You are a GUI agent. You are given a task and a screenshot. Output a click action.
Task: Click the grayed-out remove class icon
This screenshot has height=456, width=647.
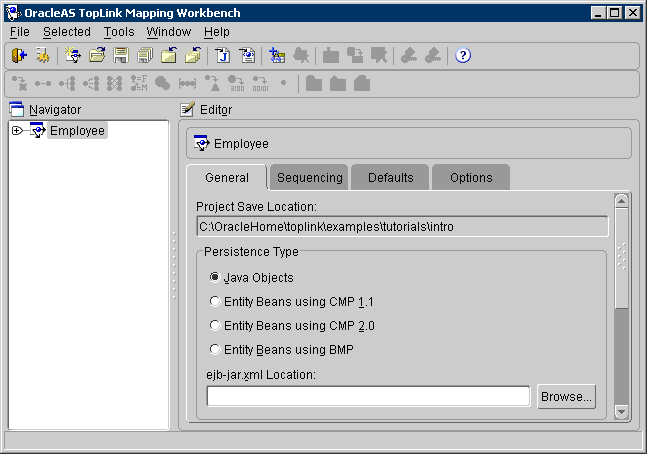[301, 55]
